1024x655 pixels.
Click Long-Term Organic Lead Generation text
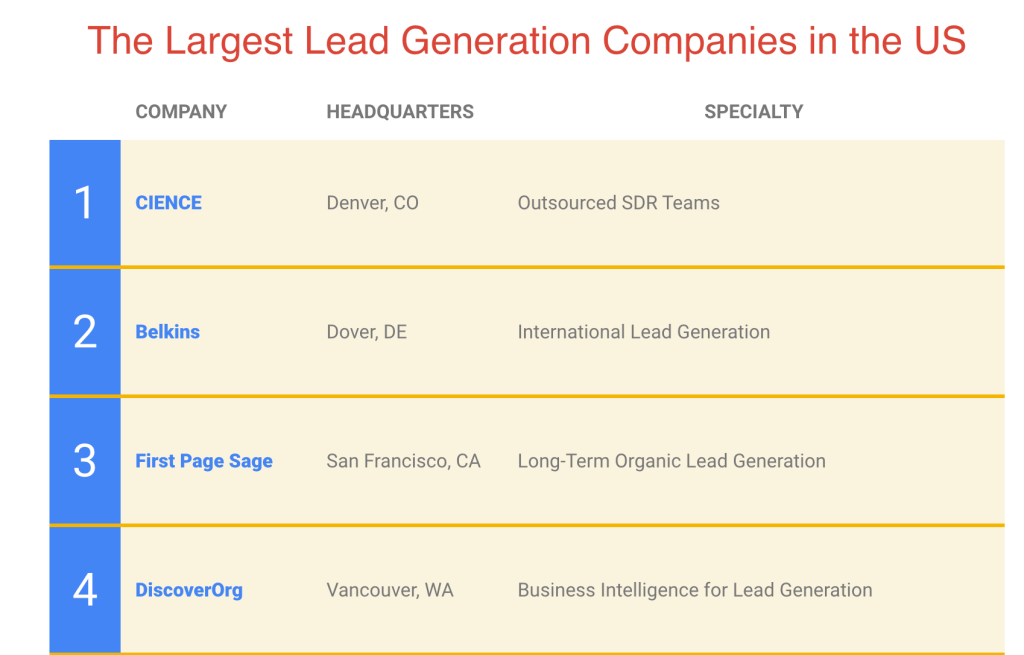tap(671, 461)
